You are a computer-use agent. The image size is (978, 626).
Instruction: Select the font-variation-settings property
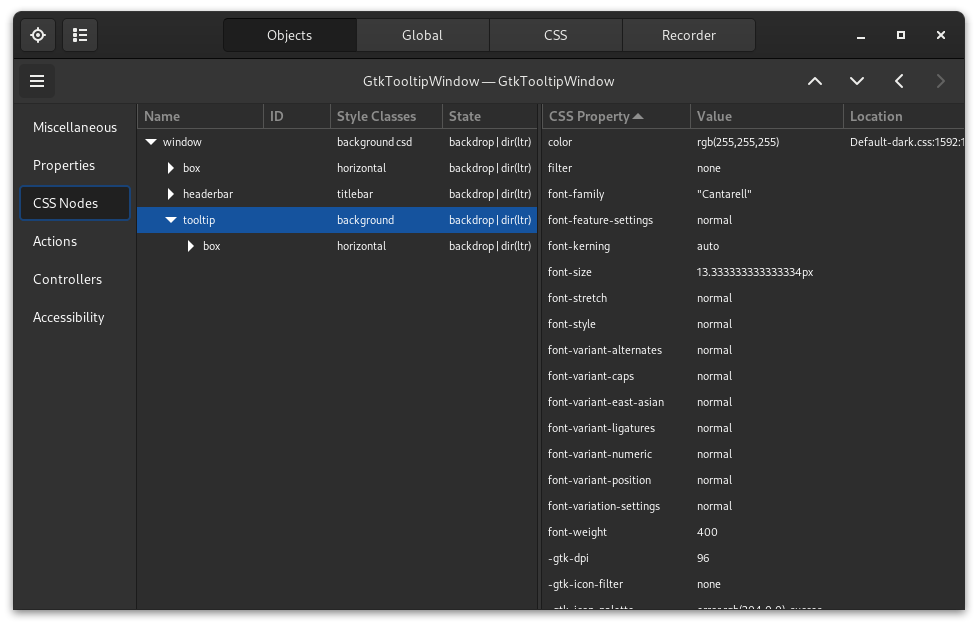753,506
